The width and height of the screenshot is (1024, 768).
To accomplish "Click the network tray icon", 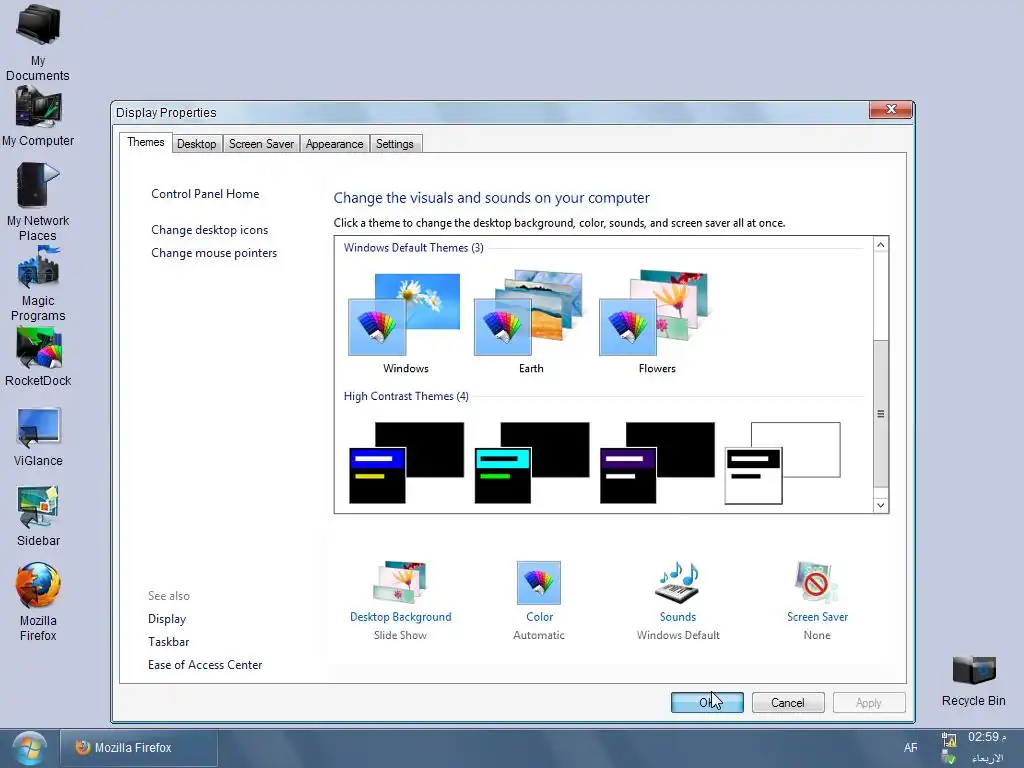I will click(x=949, y=740).
